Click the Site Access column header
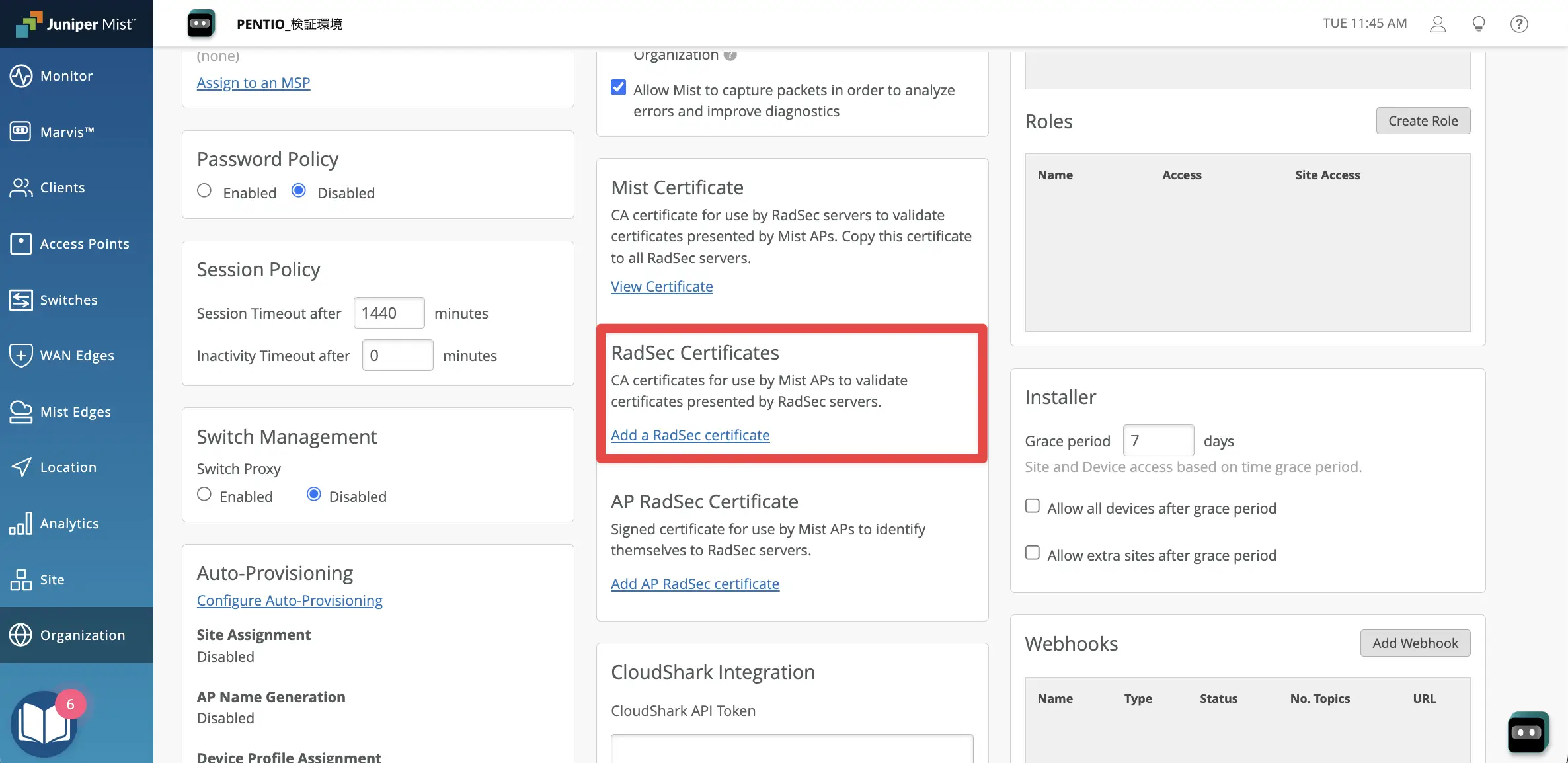 click(1327, 175)
